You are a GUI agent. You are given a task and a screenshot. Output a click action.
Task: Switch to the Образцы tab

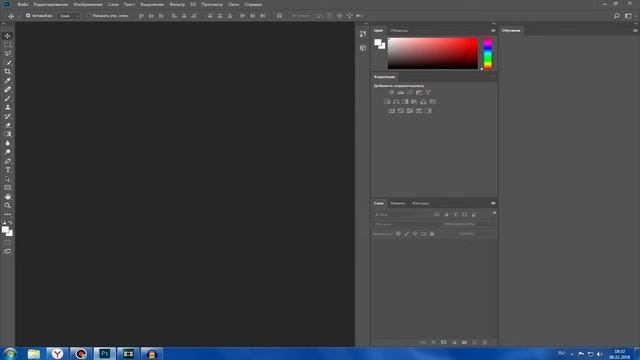399,31
